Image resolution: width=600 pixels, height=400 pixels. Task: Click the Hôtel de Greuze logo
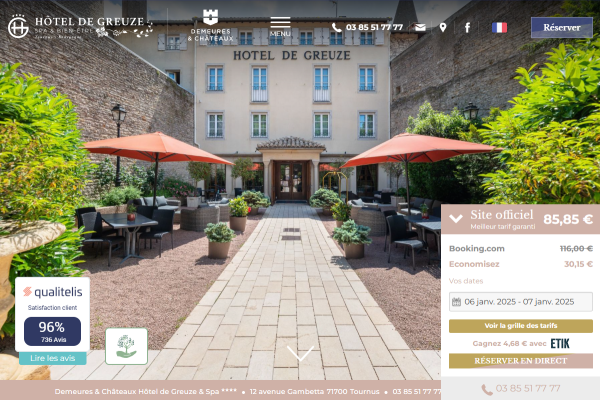point(80,27)
